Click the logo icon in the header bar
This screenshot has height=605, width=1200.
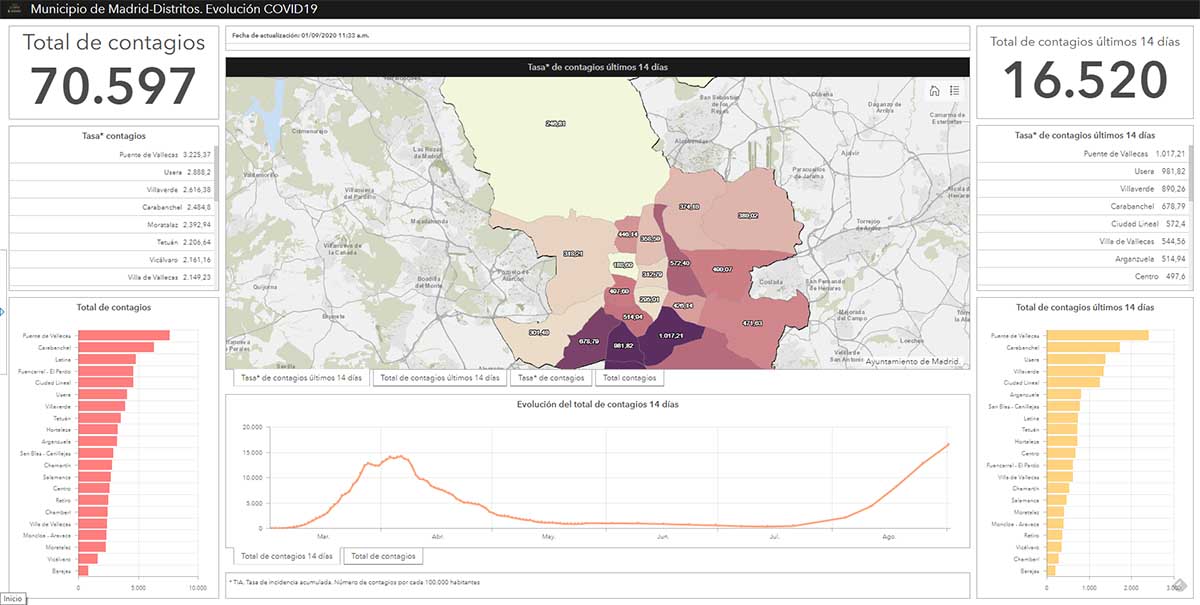pyautogui.click(x=14, y=9)
